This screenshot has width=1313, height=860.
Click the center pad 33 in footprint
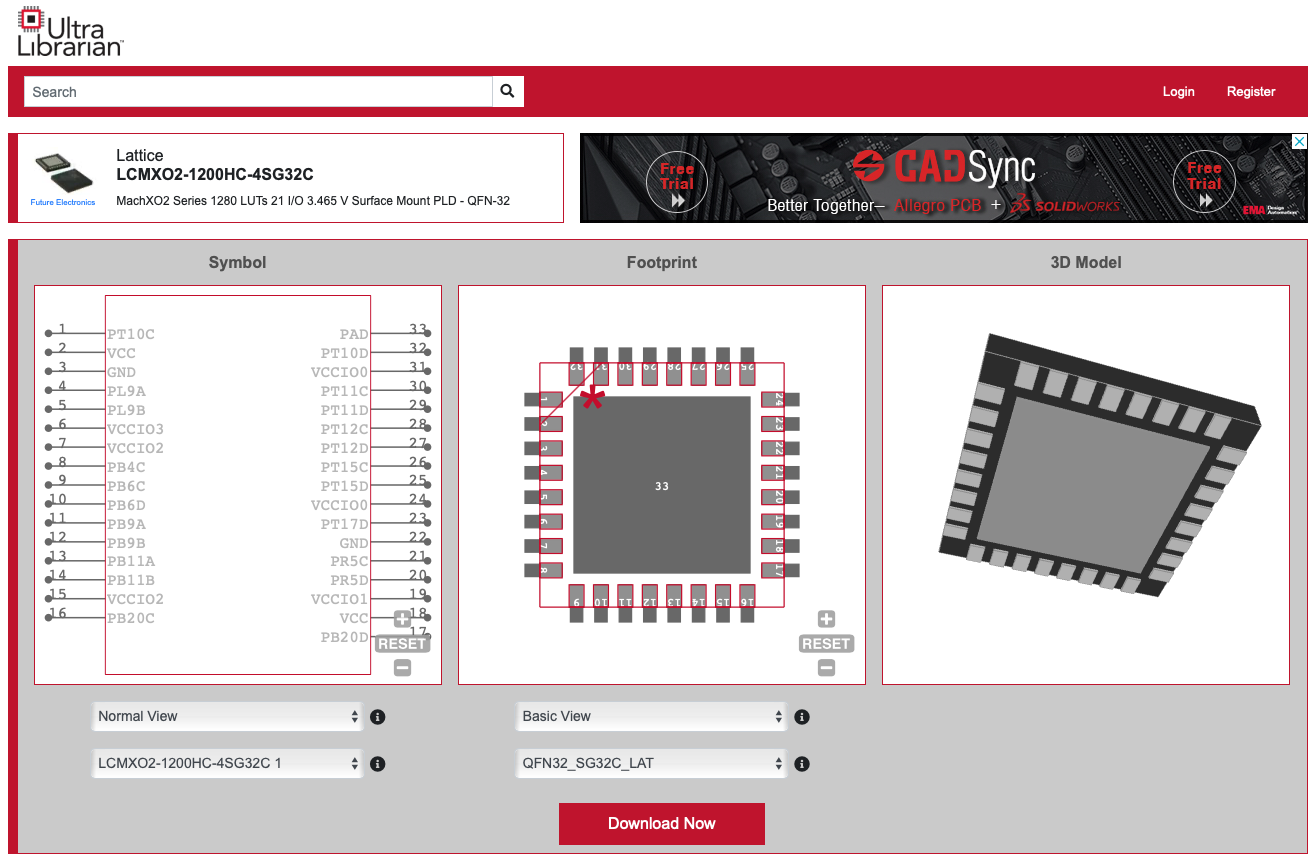pos(661,485)
